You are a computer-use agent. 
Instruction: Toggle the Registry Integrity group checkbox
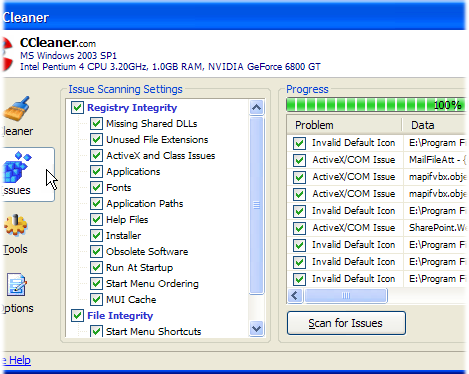click(77, 108)
